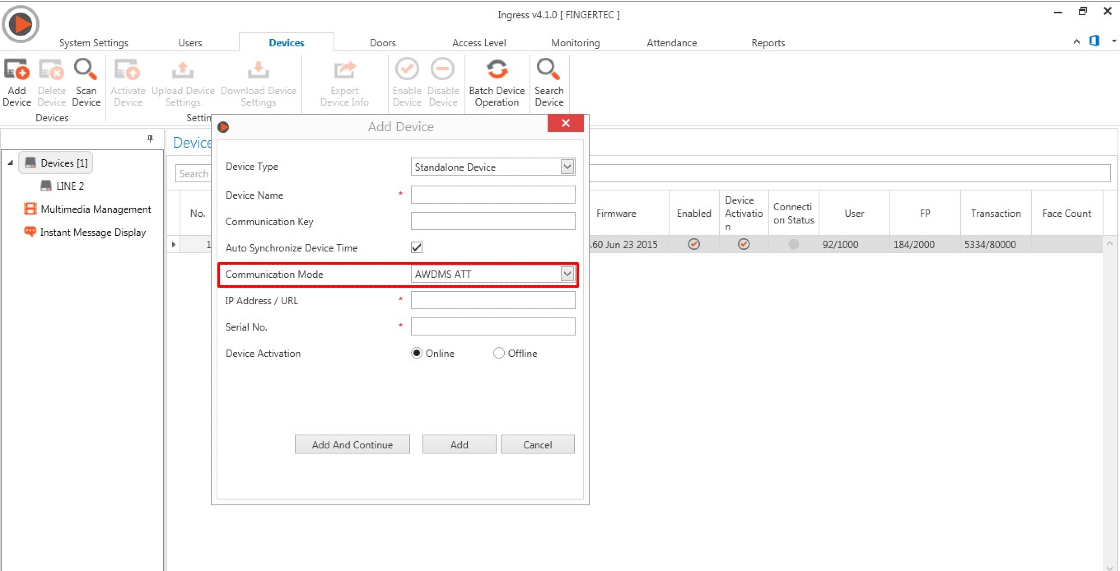Image resolution: width=1120 pixels, height=571 pixels.
Task: Select Devices [1] in the tree
Action: pos(56,163)
